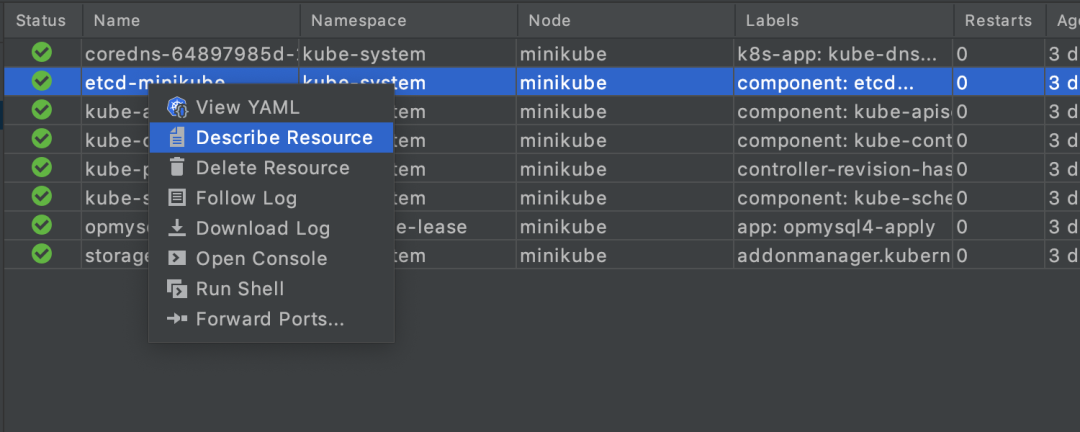Click the Describe Resource document icon
The width and height of the screenshot is (1080, 432).
point(177,138)
